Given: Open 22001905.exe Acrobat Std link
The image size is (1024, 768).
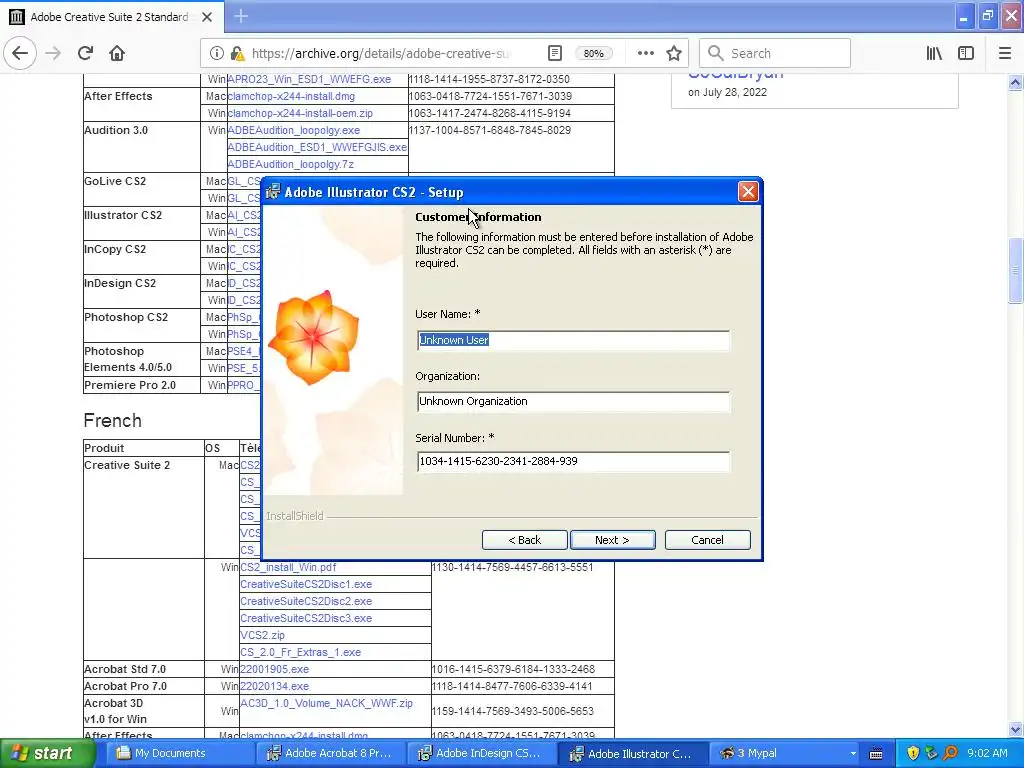Looking at the screenshot, I should [x=274, y=669].
